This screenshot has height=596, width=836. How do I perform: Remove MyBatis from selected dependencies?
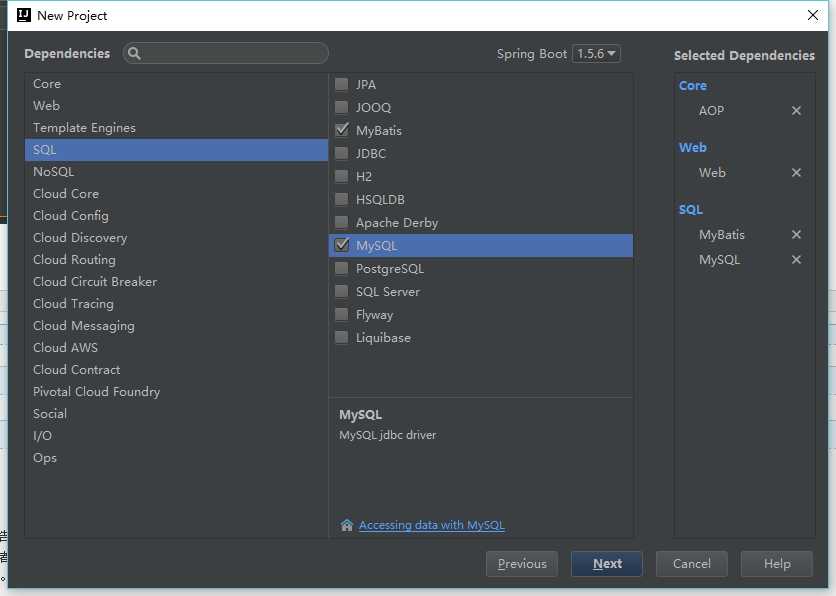pyautogui.click(x=796, y=235)
